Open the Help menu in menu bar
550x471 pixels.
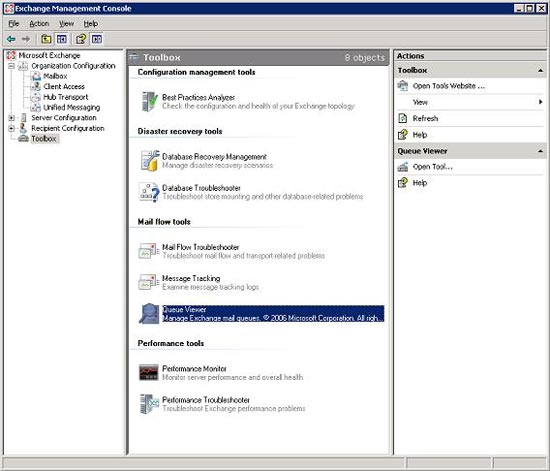90,24
